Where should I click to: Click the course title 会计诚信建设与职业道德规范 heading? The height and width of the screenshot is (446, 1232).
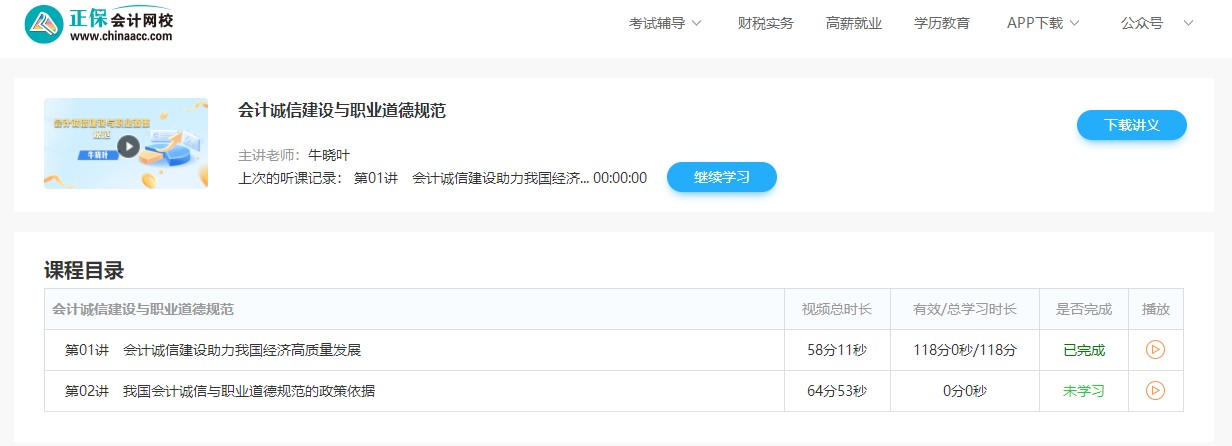point(342,111)
